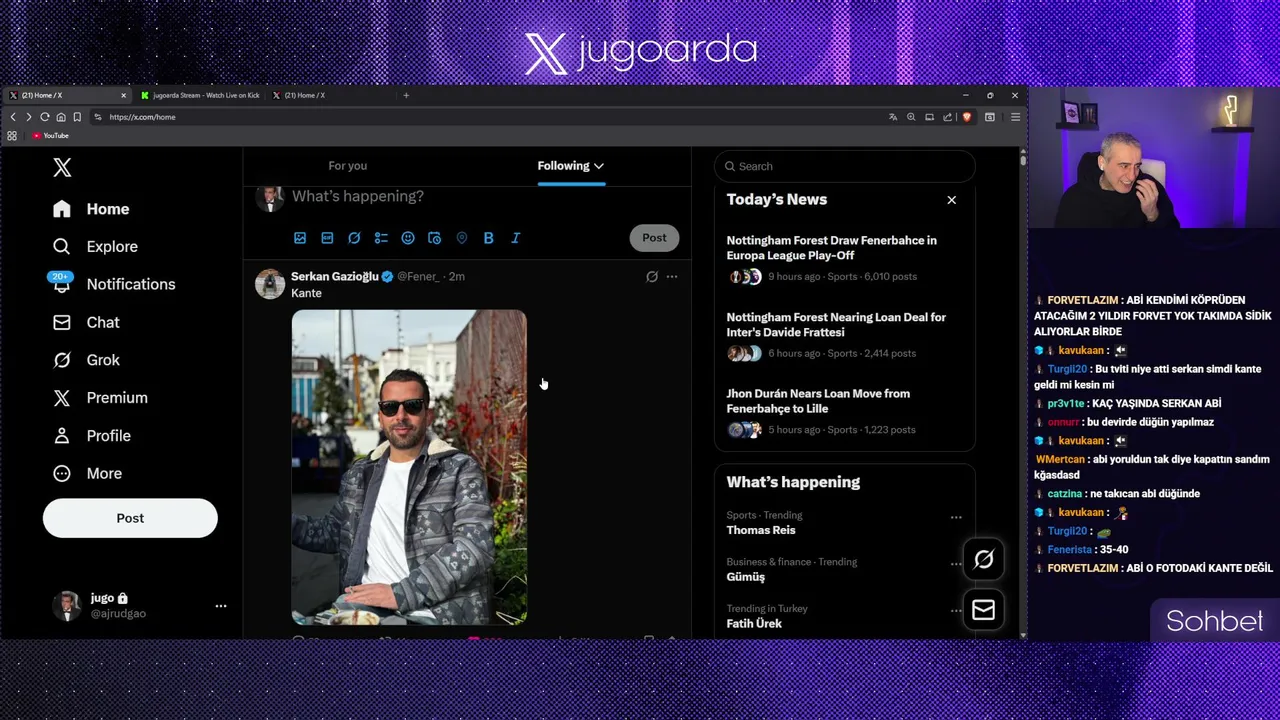This screenshot has width=1280, height=720.
Task: Go to Profile in the sidebar
Action: pyautogui.click(x=92, y=436)
